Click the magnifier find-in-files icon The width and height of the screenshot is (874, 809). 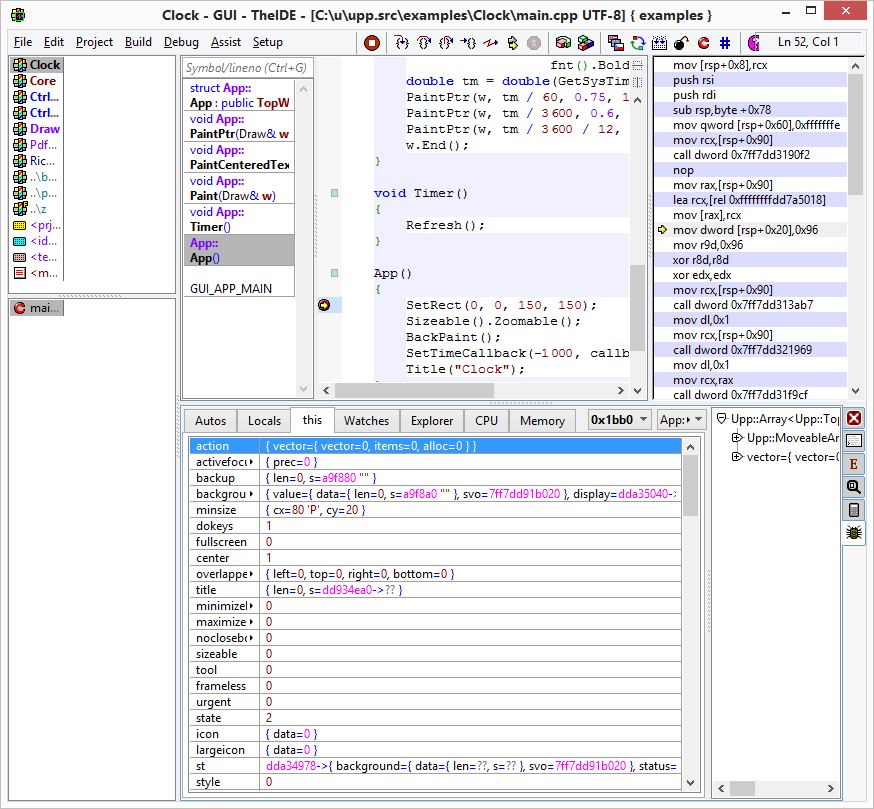(854, 487)
